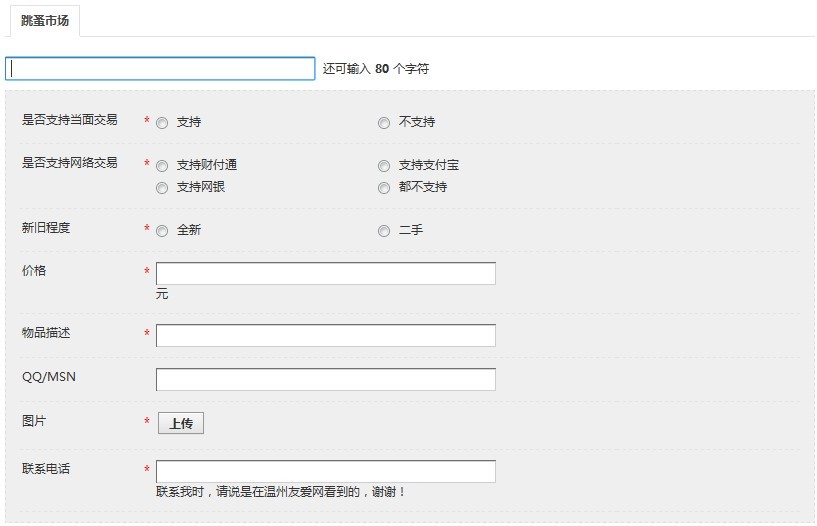Click the 新旧程度 label
The image size is (817, 526).
46,228
